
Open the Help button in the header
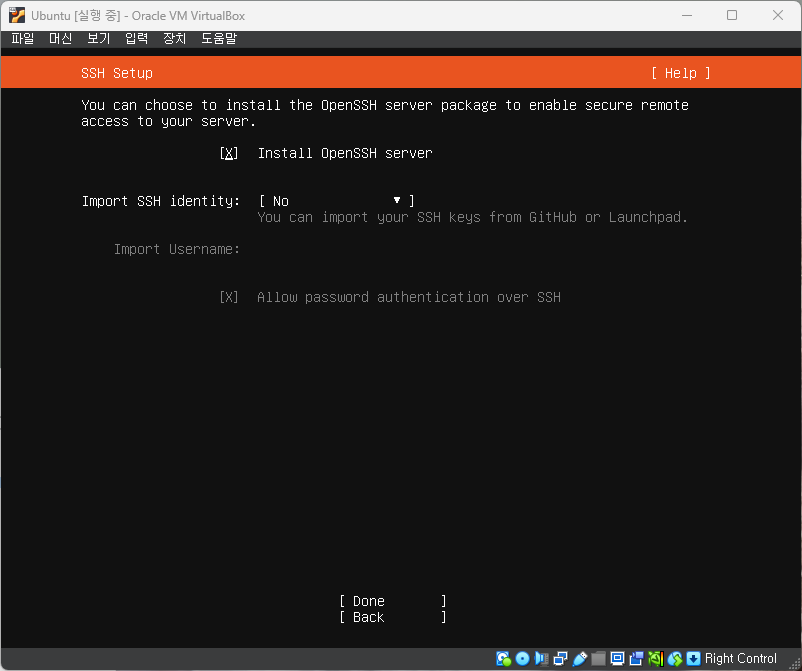[x=681, y=73]
